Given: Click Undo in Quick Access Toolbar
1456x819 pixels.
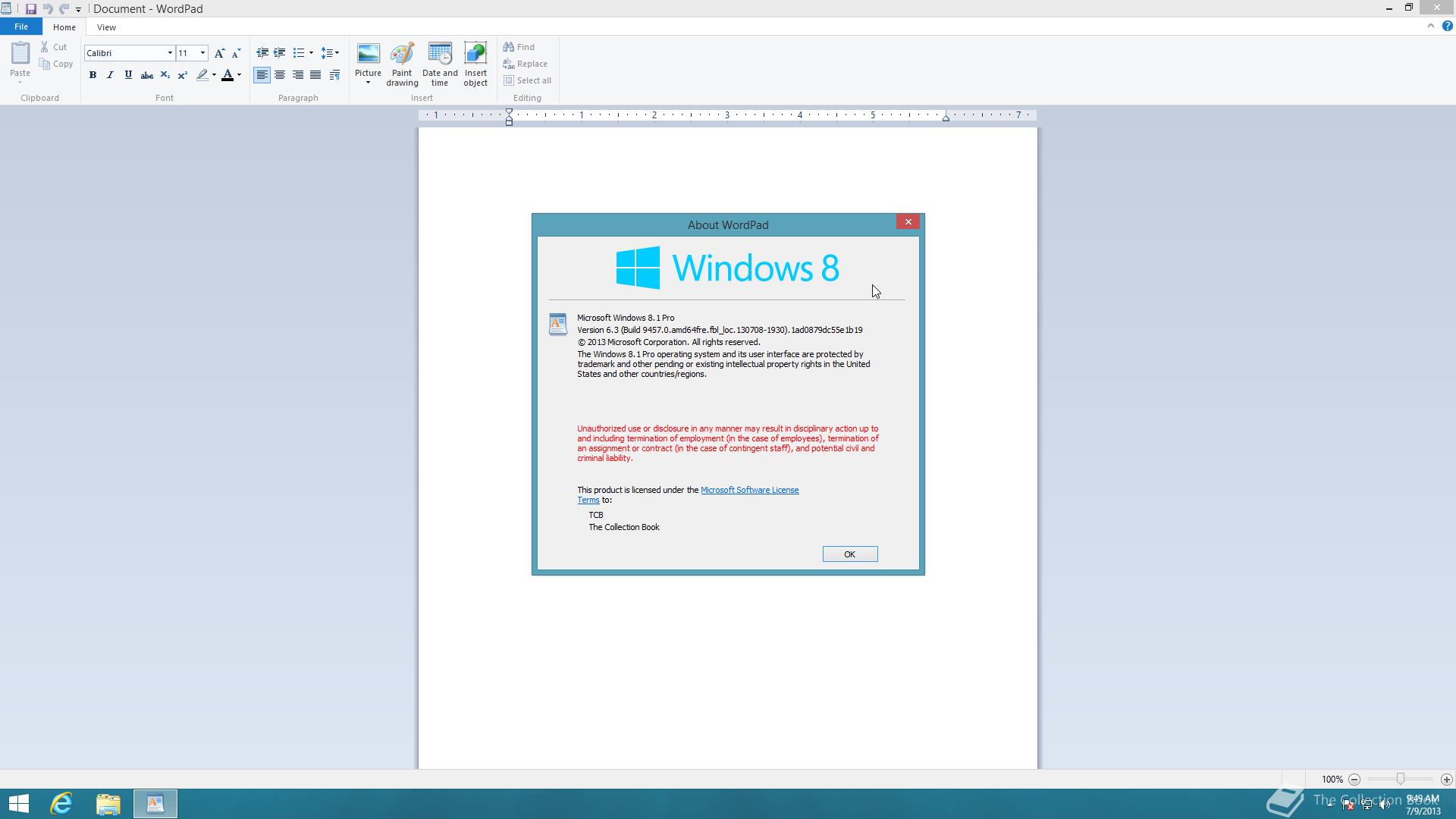Looking at the screenshot, I should pos(48,9).
